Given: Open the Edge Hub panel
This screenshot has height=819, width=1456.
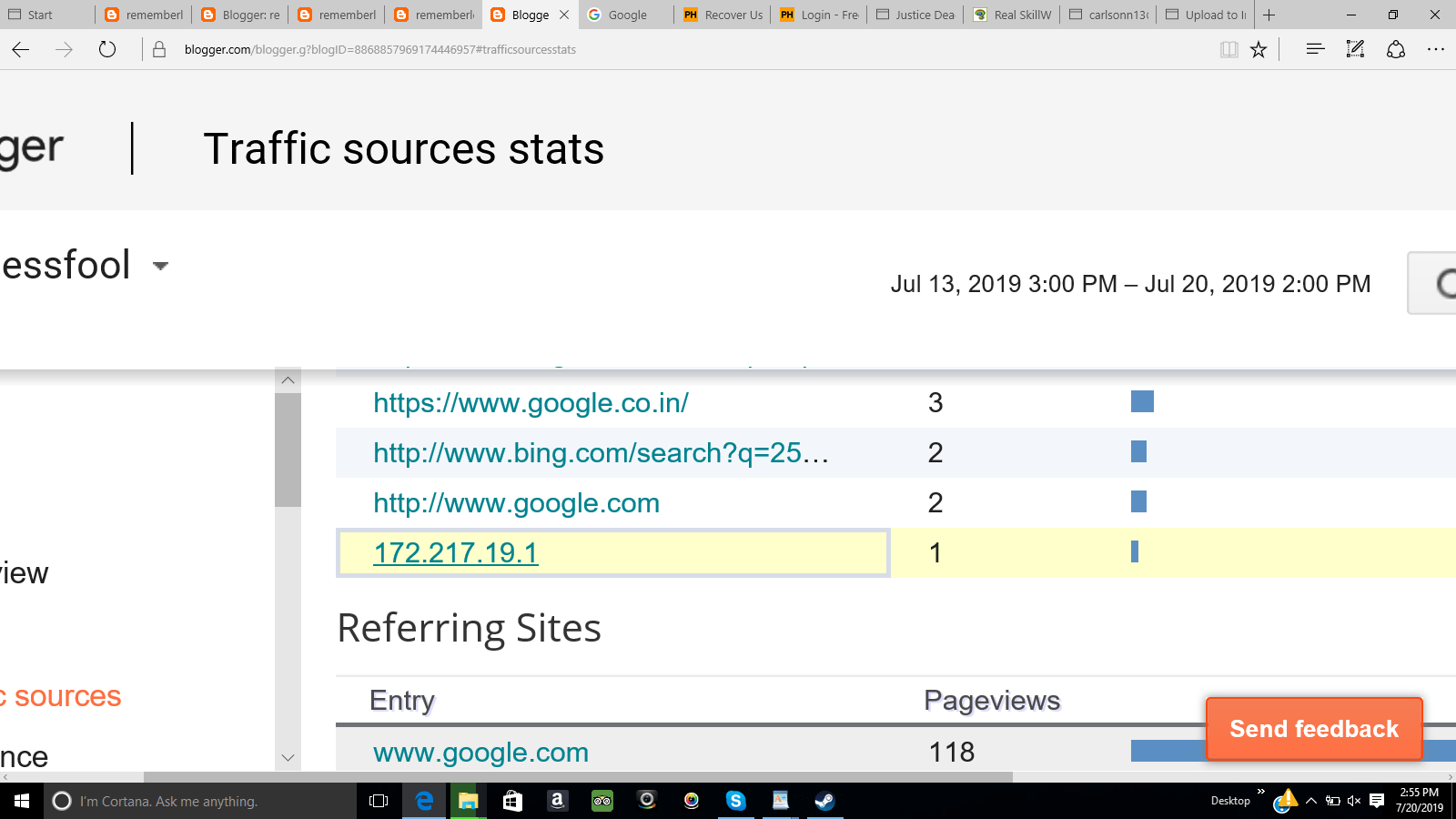Looking at the screenshot, I should tap(1314, 50).
